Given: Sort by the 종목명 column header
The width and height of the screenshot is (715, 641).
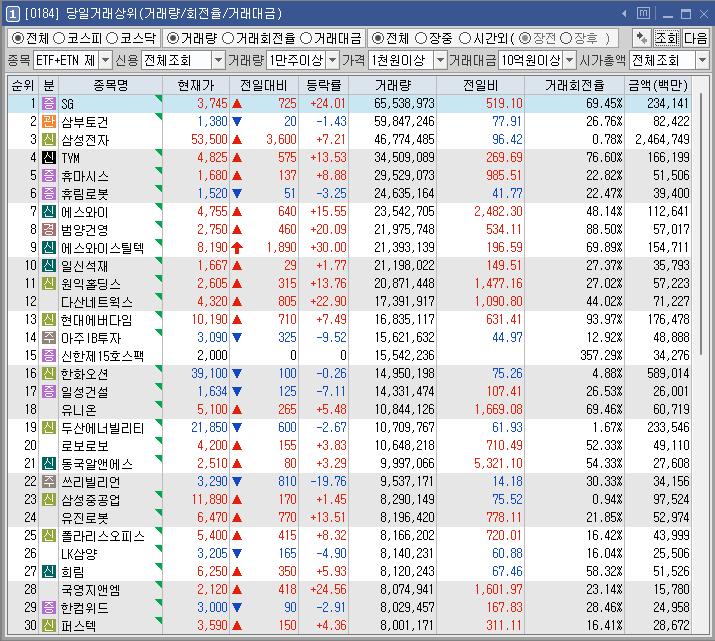Looking at the screenshot, I should pyautogui.click(x=110, y=85).
